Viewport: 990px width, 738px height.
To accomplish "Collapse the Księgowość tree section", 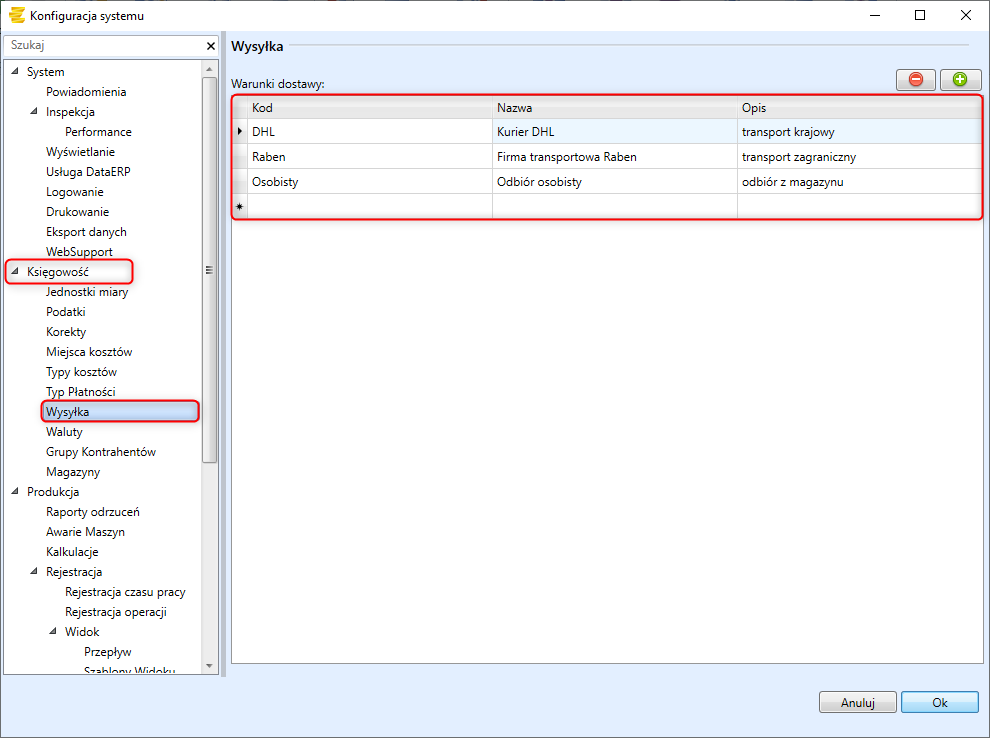I will pyautogui.click(x=15, y=272).
